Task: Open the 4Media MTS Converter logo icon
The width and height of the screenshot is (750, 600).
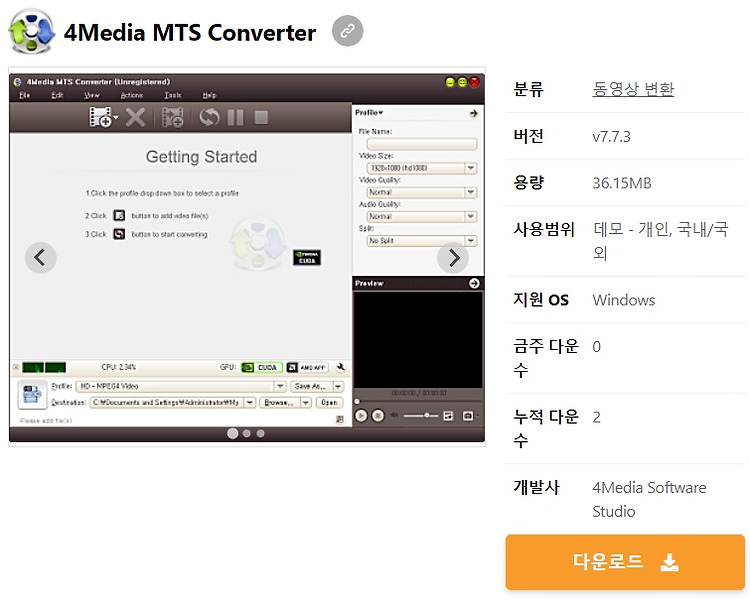Action: [x=32, y=31]
